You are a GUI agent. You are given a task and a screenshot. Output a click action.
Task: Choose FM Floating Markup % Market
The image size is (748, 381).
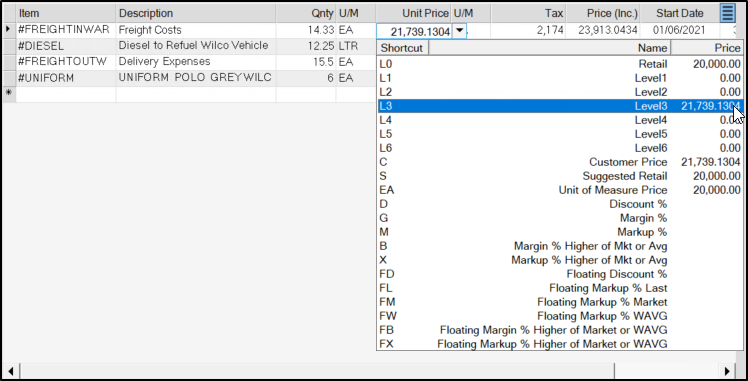click(560, 302)
